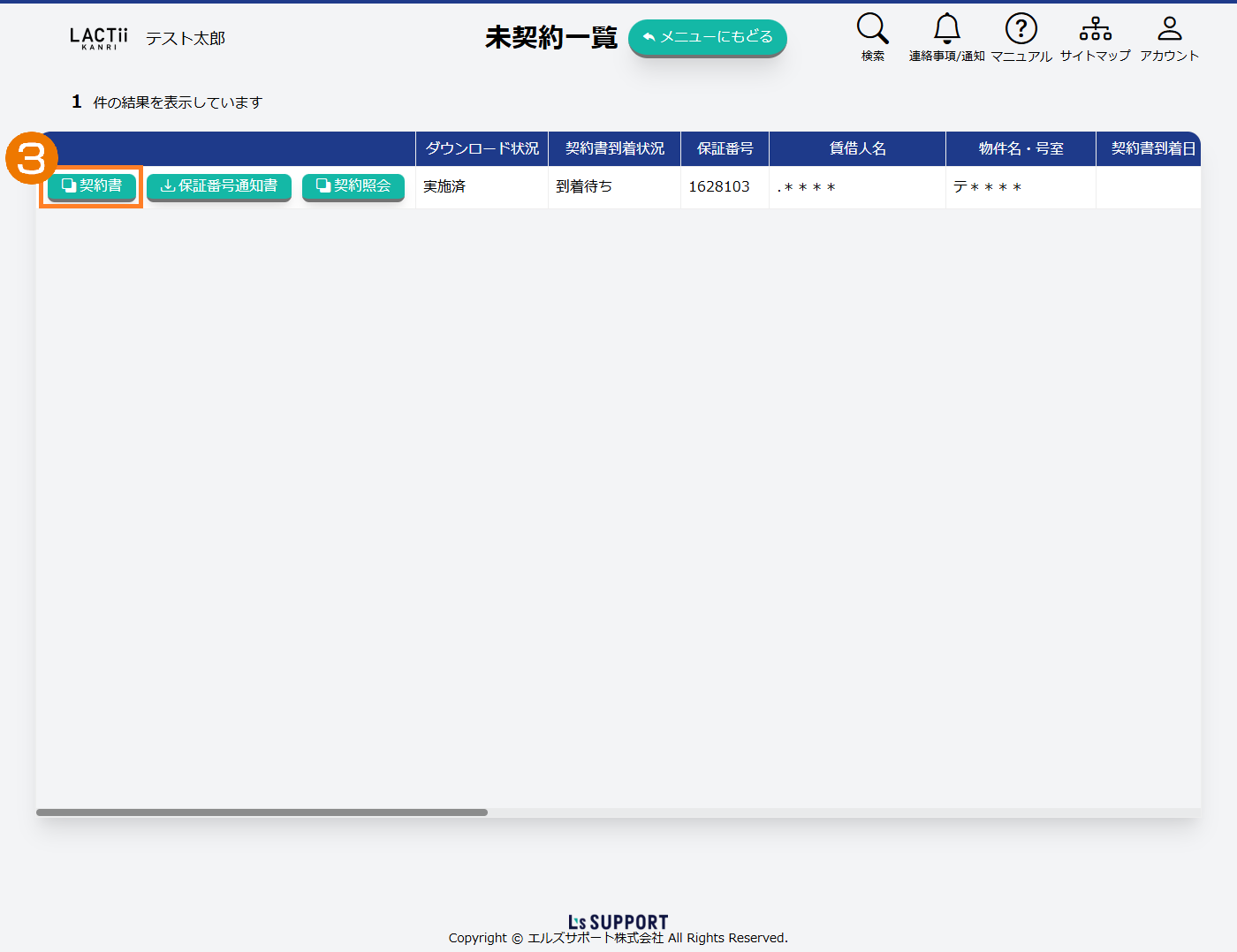This screenshot has width=1237, height=952.
Task: Select guarantee number 1628103 cell
Action: tap(719, 187)
